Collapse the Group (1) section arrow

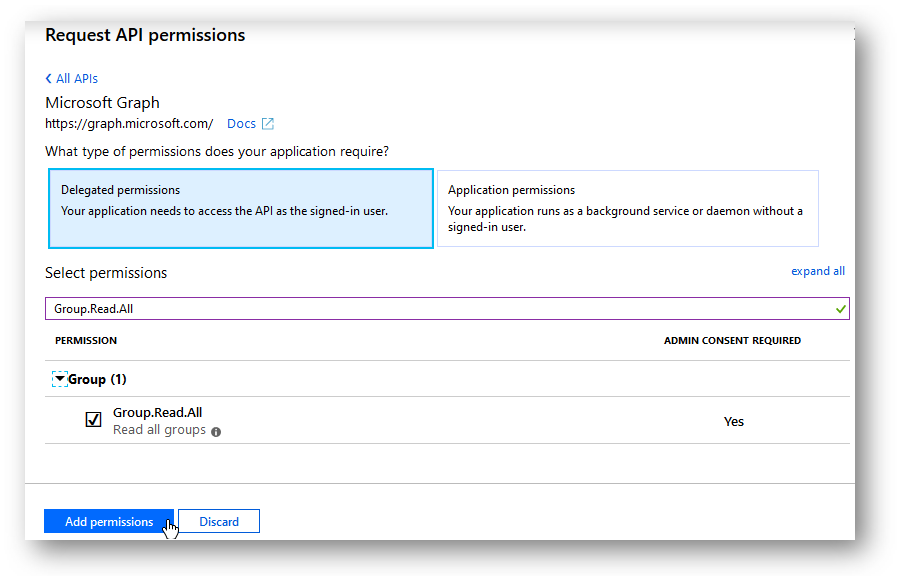tap(59, 379)
